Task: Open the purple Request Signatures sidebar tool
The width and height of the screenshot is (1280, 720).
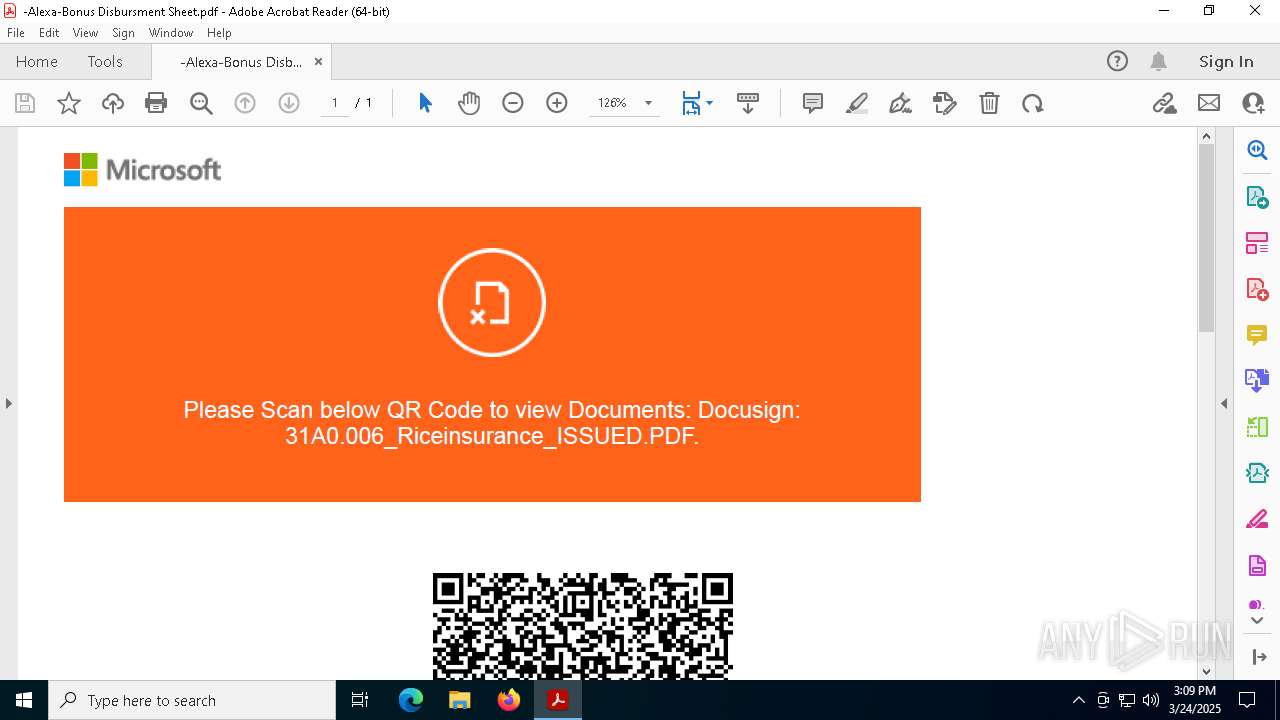Action: [x=1257, y=565]
